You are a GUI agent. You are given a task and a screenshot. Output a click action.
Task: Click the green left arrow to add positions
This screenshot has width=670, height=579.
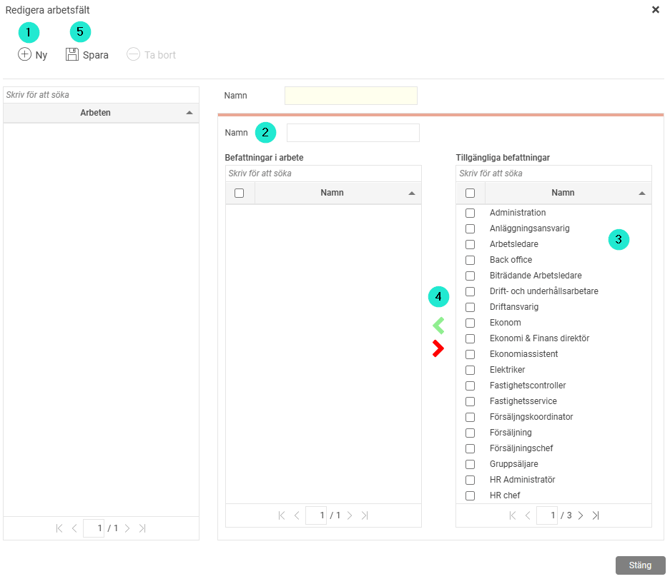pyautogui.click(x=438, y=325)
